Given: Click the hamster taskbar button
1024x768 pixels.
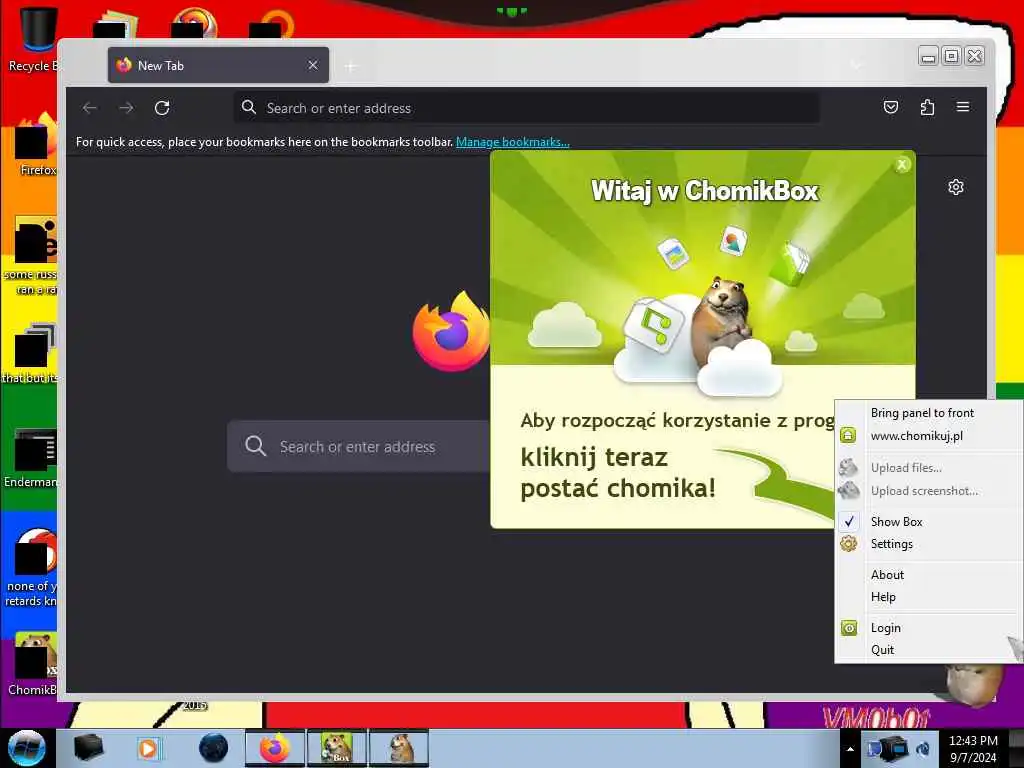Looking at the screenshot, I should pyautogui.click(x=399, y=748).
